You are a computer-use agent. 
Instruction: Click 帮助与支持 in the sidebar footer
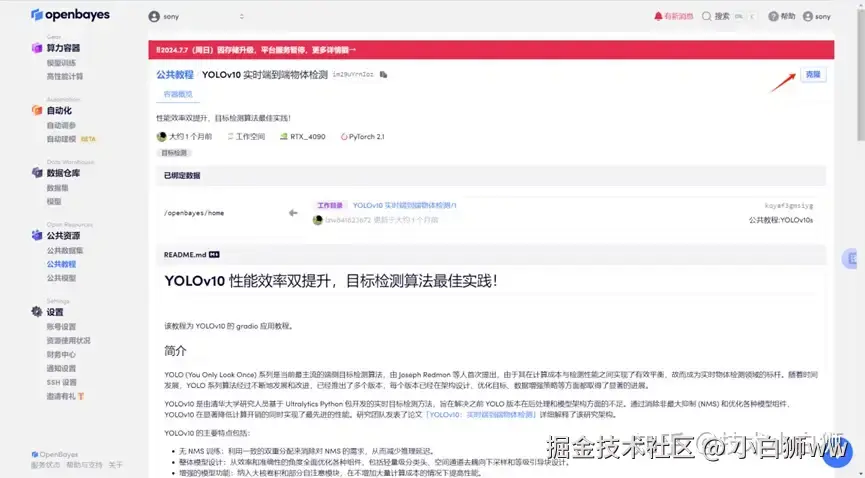tap(84, 465)
